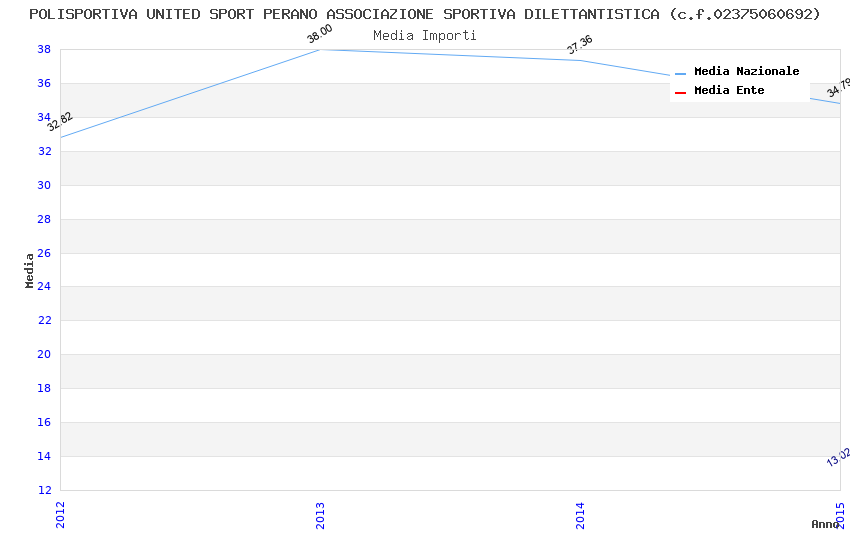Click the 13.02 Media Ente data label
This screenshot has height=550, width=850.
(838, 457)
